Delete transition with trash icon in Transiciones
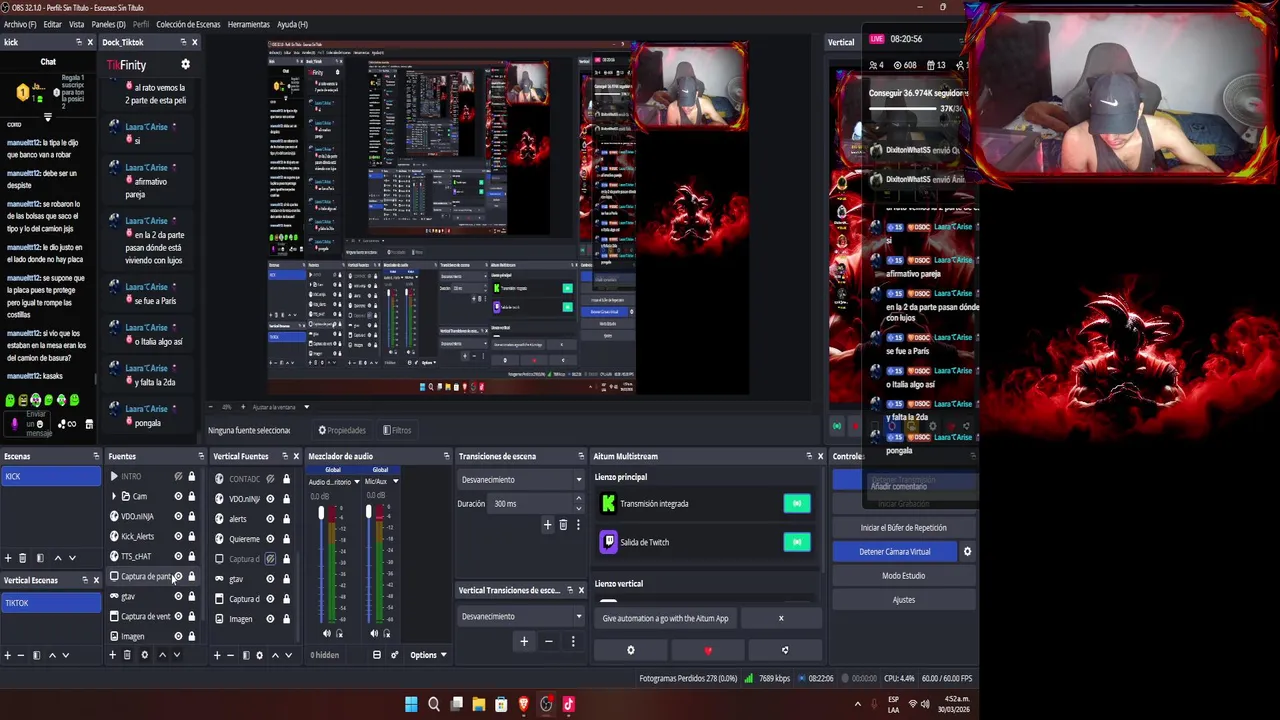Image resolution: width=1280 pixels, height=720 pixels. coord(563,525)
